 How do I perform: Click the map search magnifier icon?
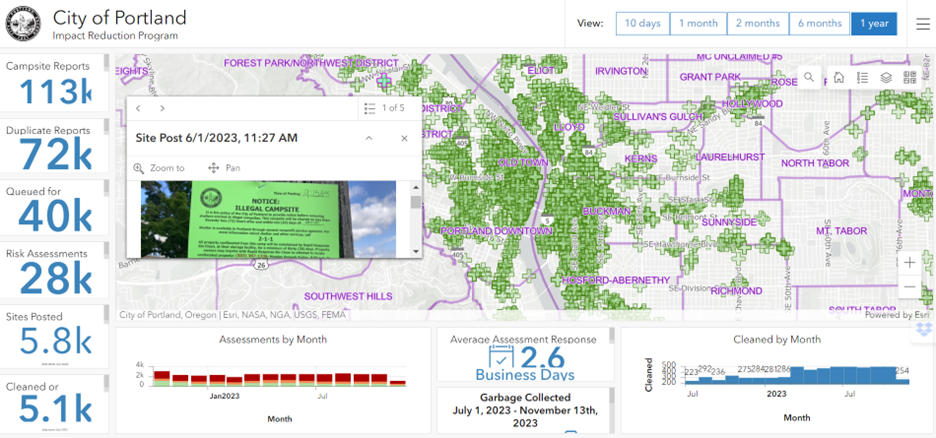[809, 77]
